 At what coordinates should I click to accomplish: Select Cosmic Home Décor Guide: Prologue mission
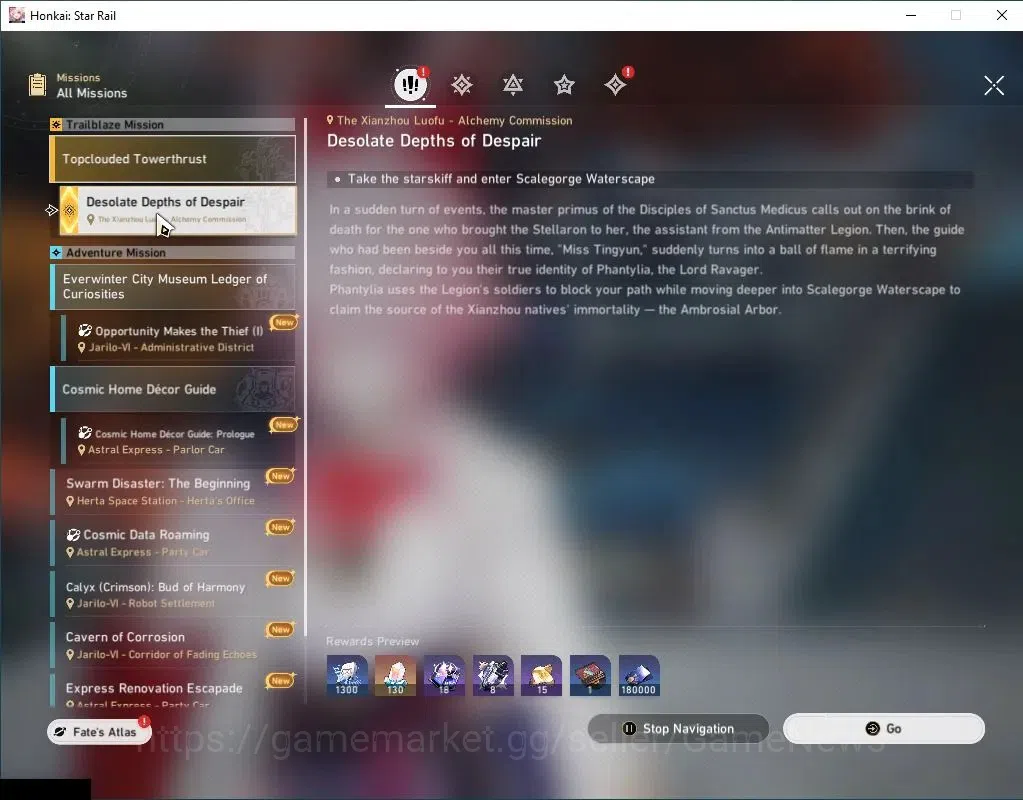coord(178,440)
